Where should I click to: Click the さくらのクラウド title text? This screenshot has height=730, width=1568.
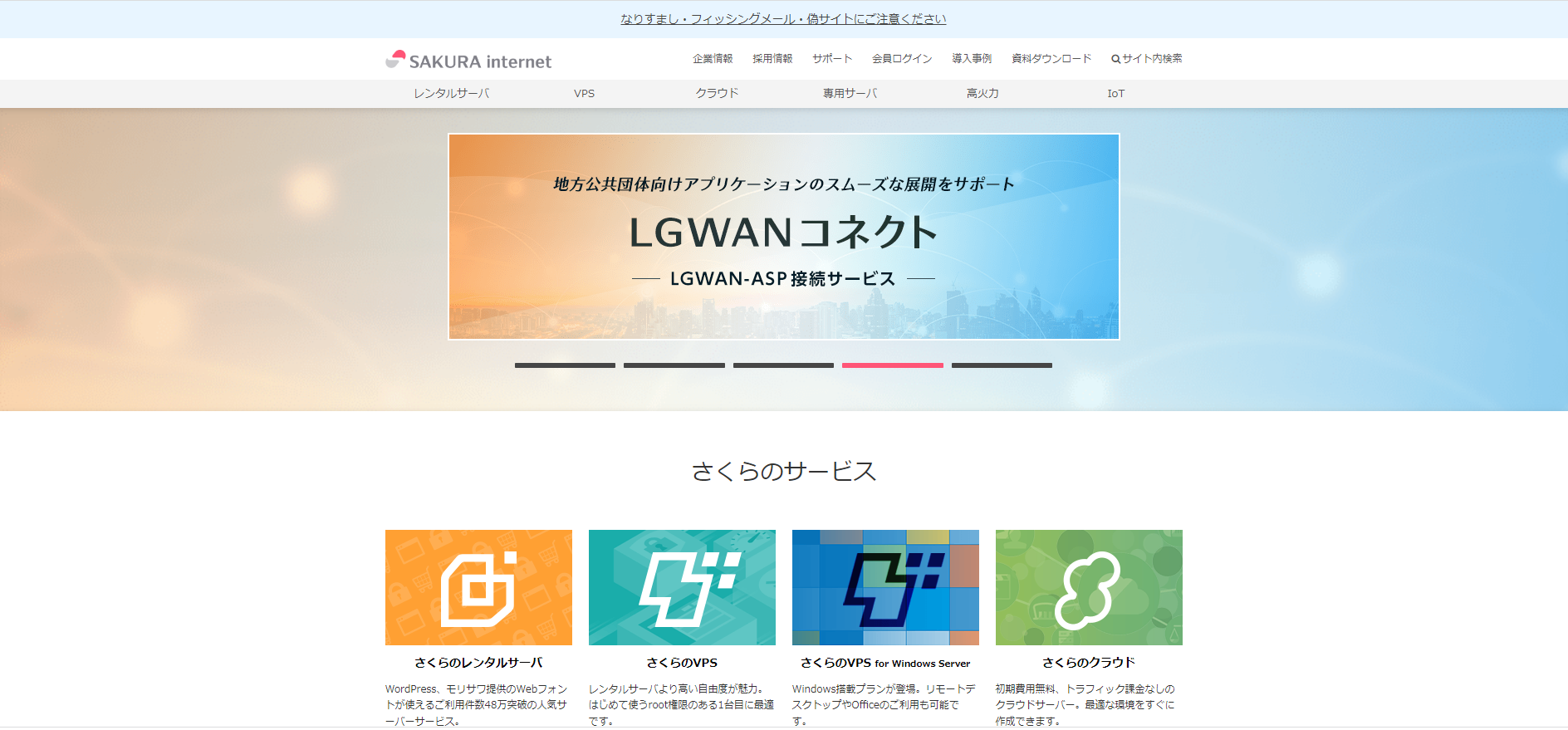pyautogui.click(x=1088, y=663)
